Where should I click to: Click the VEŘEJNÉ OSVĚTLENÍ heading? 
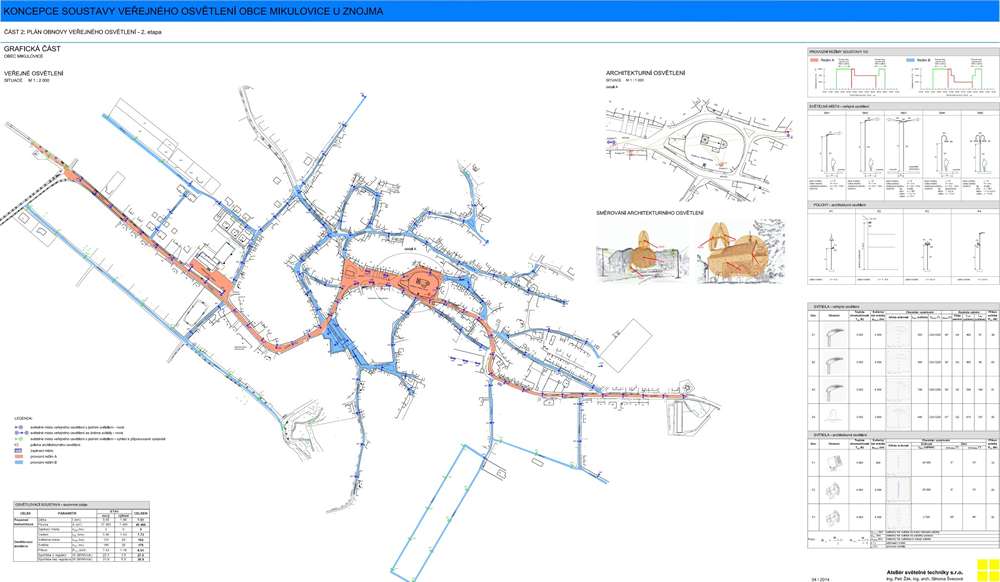coord(34,74)
